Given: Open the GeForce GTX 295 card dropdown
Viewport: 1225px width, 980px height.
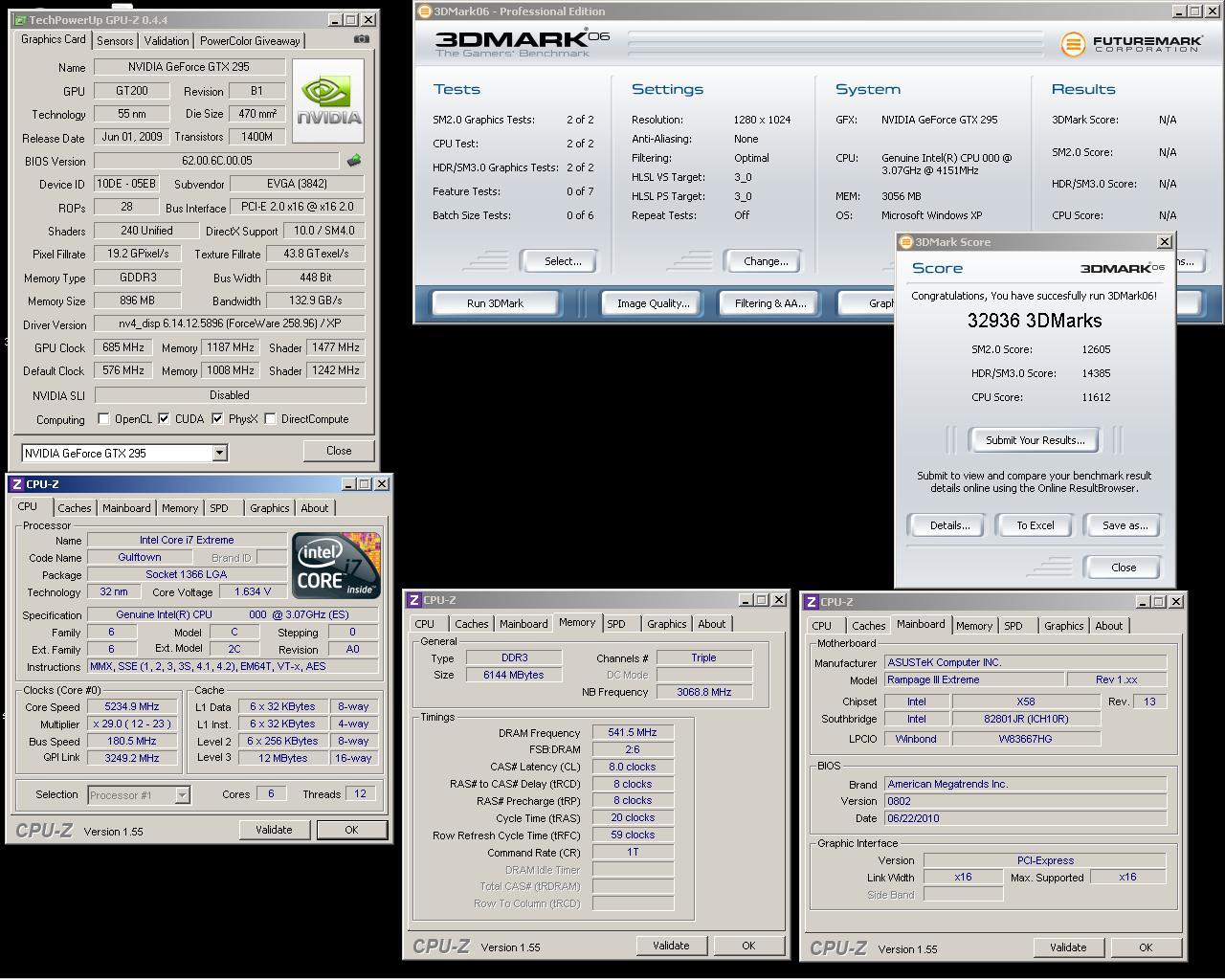Looking at the screenshot, I should (x=219, y=453).
